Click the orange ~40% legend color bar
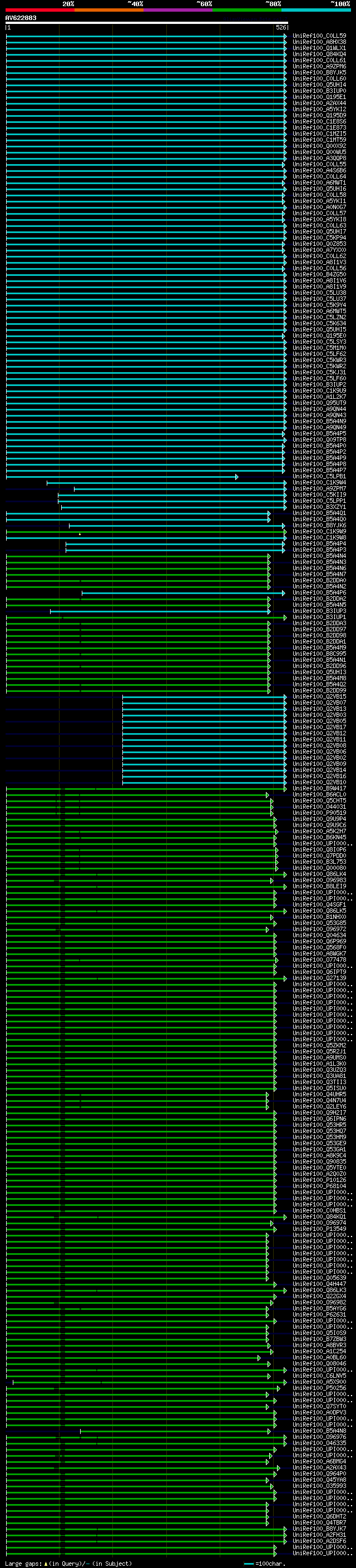 pyautogui.click(x=109, y=10)
